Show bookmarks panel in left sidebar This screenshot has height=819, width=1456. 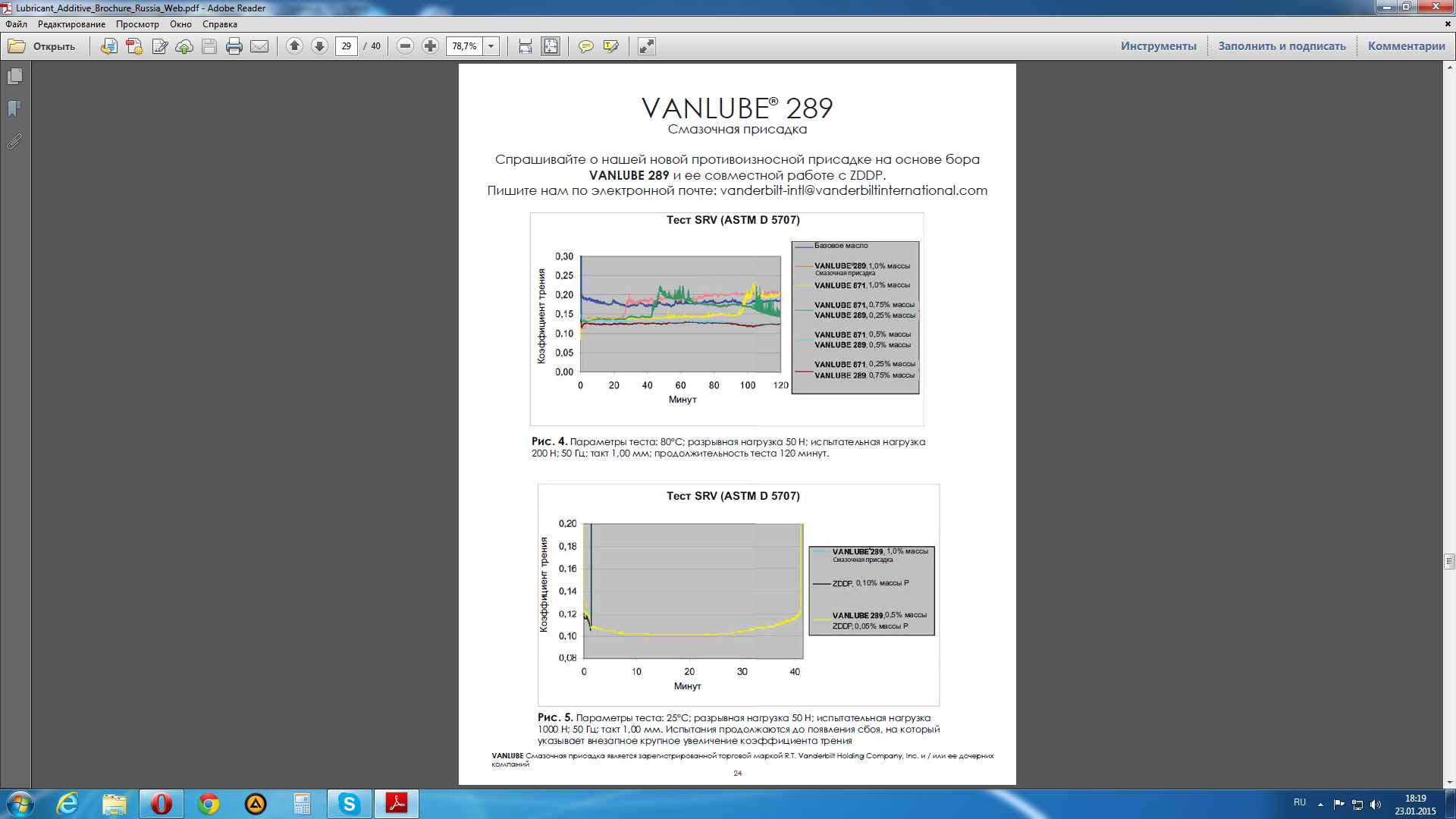14,109
